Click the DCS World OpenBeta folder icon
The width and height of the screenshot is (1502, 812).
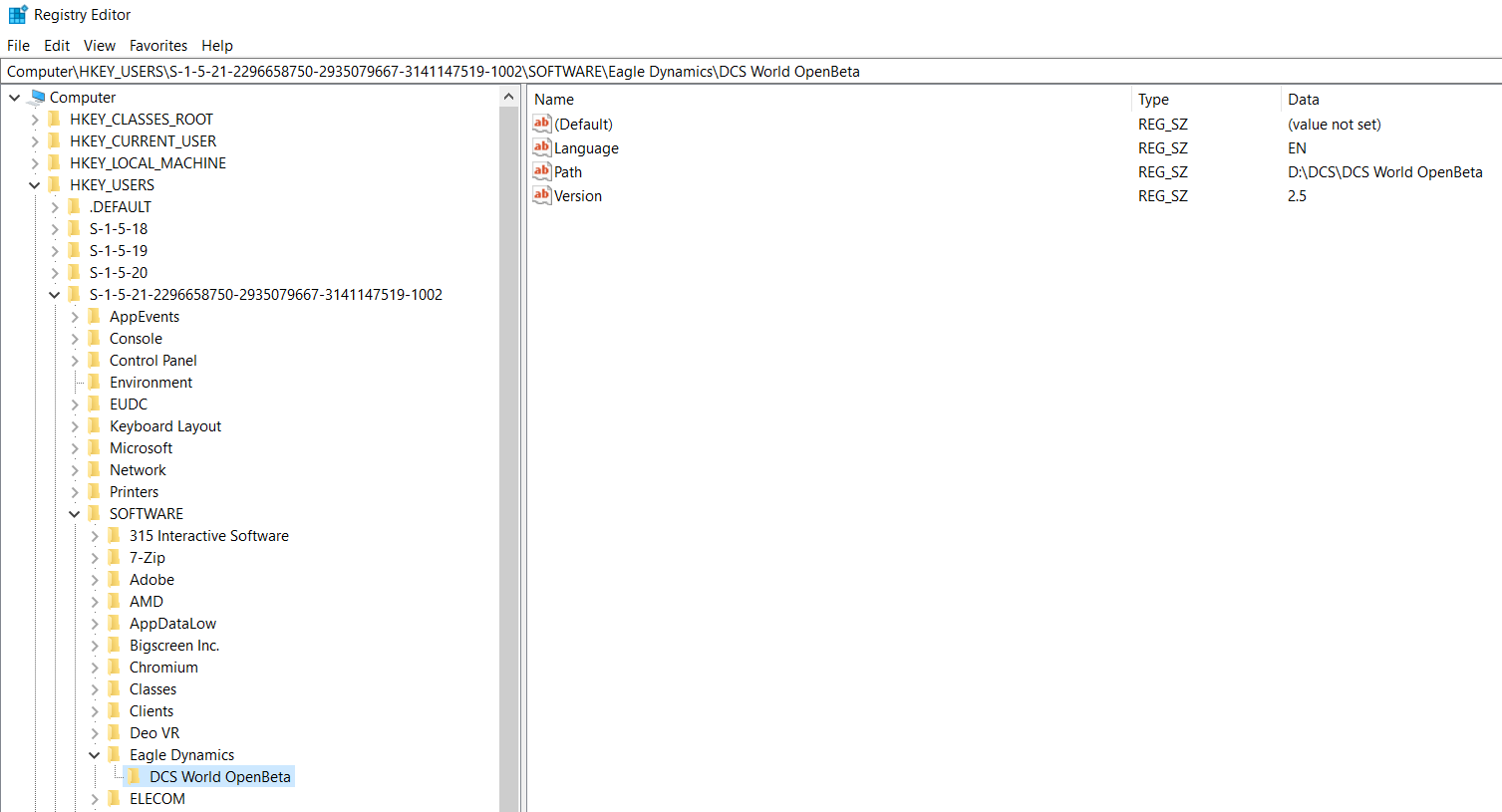point(134,776)
